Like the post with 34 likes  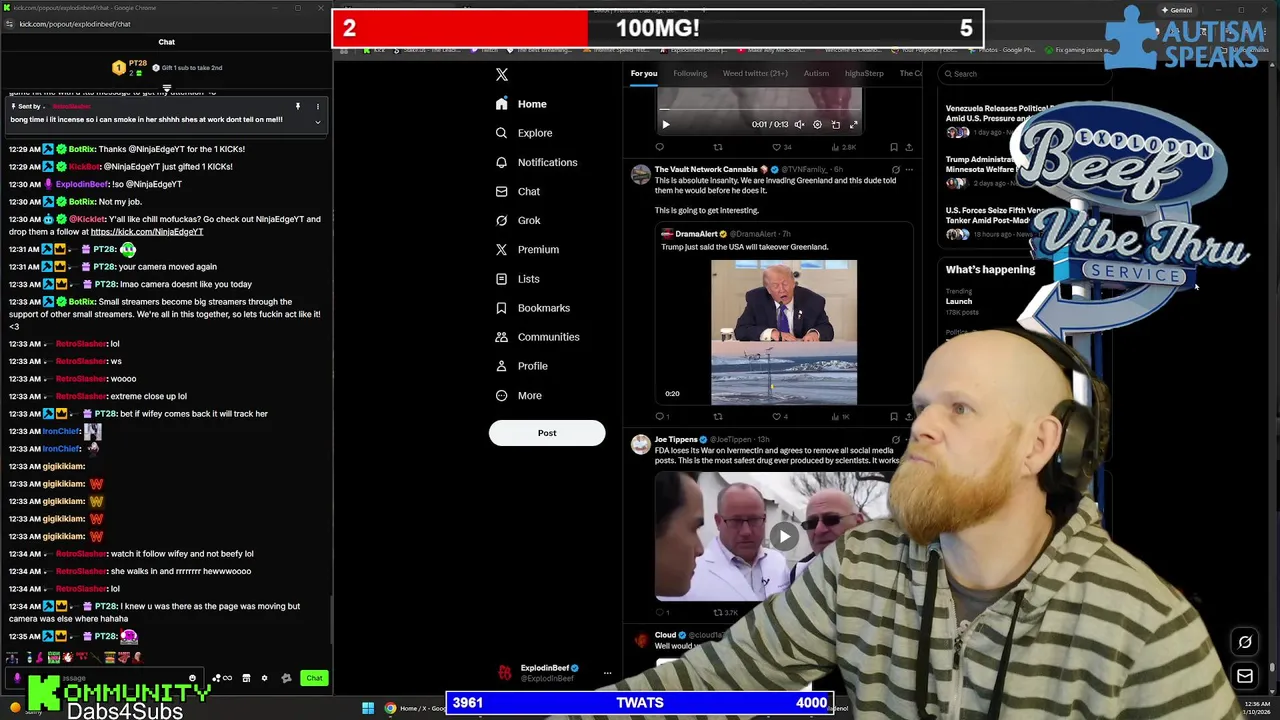point(781,147)
